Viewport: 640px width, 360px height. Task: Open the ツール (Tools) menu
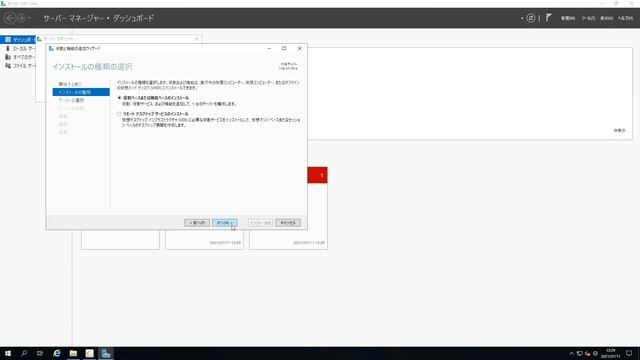[588, 18]
